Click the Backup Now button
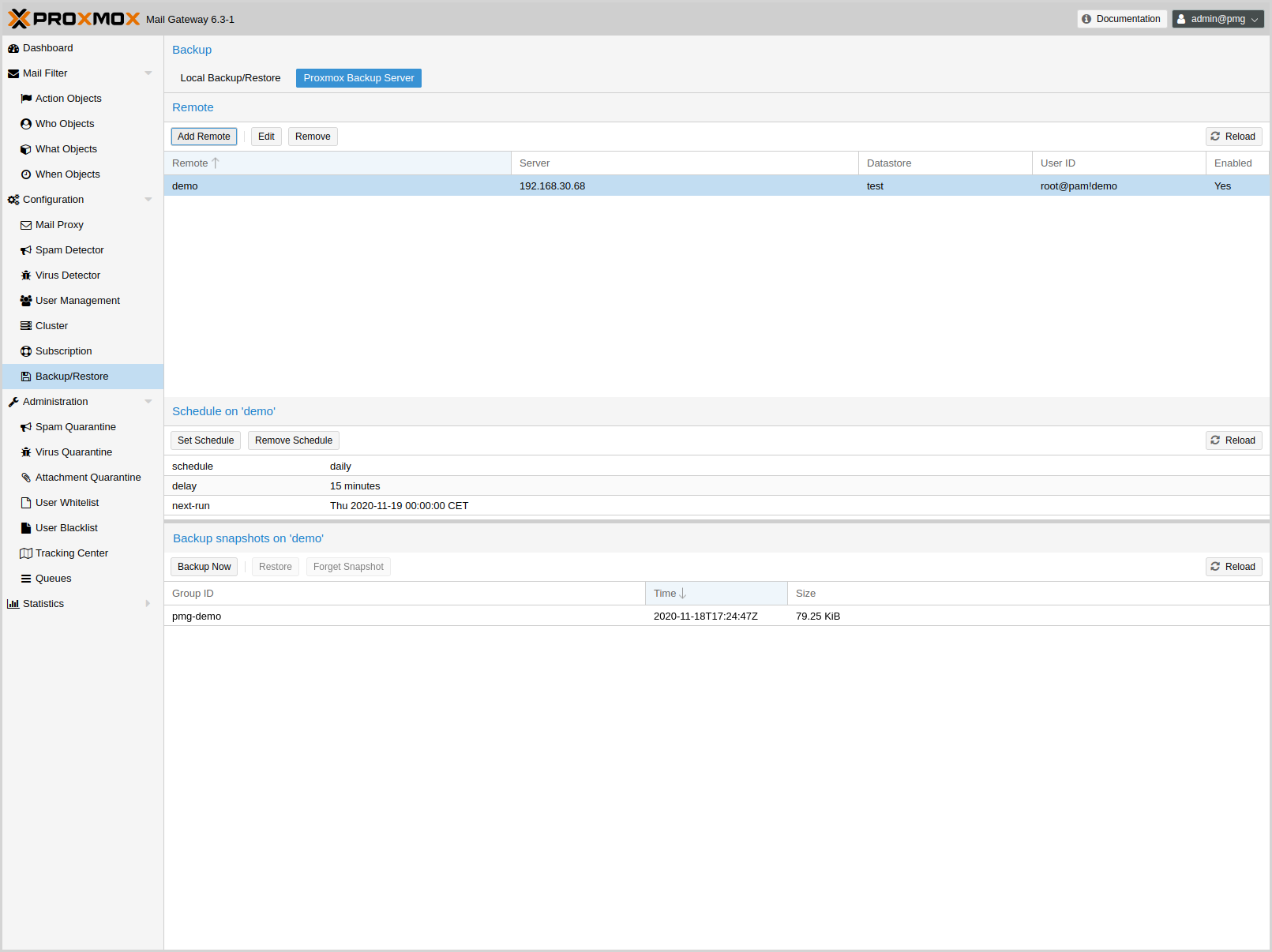 click(204, 567)
